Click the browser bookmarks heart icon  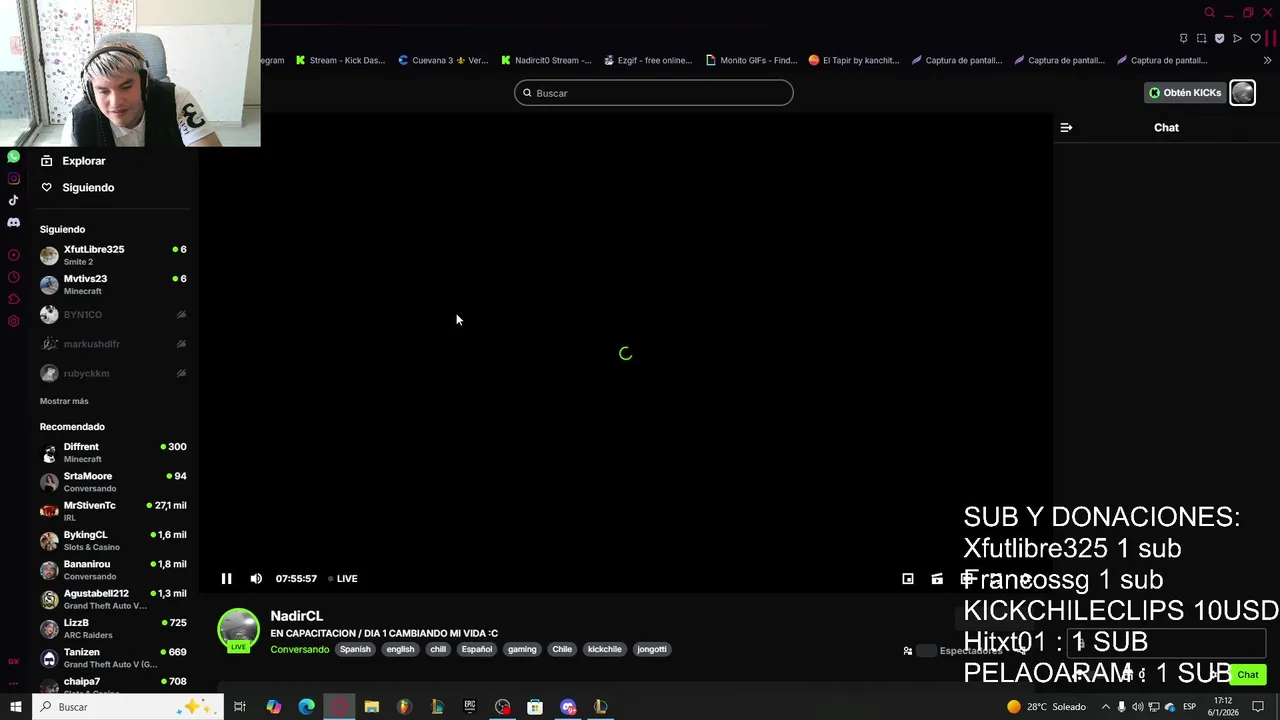tap(1255, 39)
